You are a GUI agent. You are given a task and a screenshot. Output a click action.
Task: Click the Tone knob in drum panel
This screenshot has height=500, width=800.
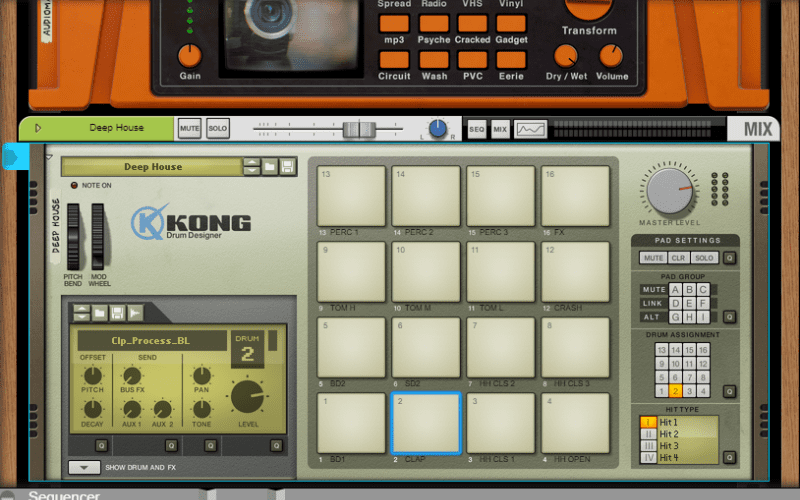(202, 409)
